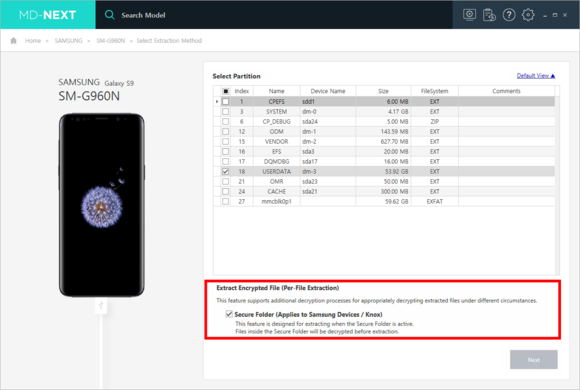Open the help question mark icon
Image resolution: width=580 pixels, height=390 pixels.
pyautogui.click(x=509, y=15)
